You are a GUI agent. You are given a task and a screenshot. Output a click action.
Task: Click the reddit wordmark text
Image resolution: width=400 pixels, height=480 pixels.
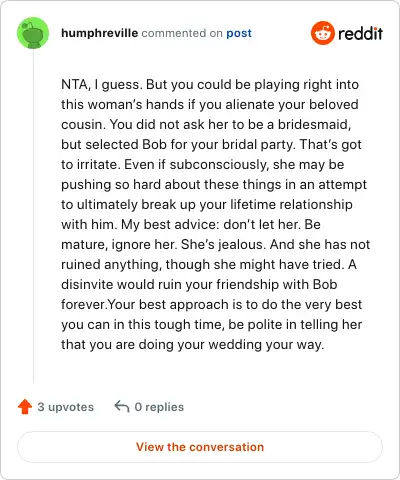(360, 33)
